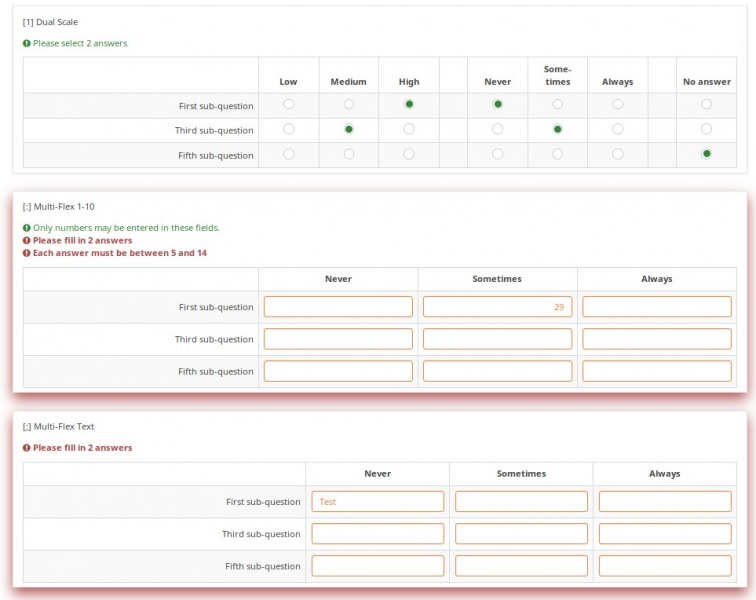
Task: Click Sometimes field for Fifth sub-question in Multi-Flex 1-10
Action: [497, 371]
